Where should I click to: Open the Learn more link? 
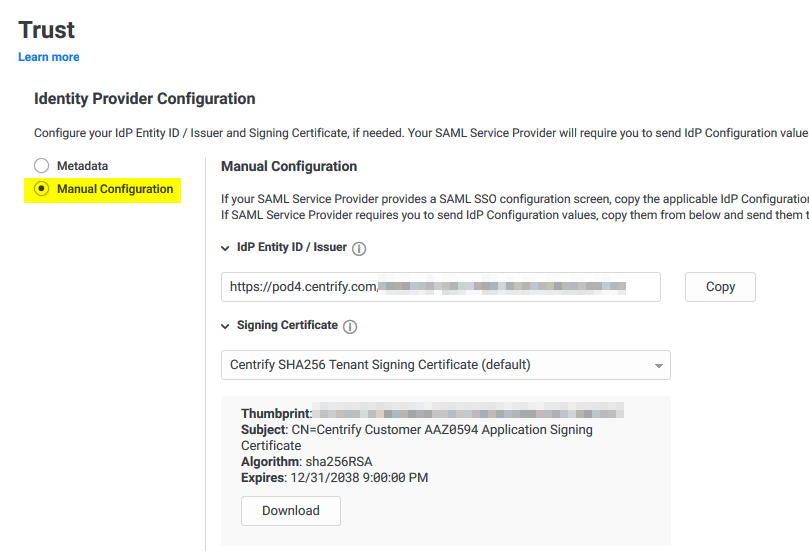(x=49, y=57)
